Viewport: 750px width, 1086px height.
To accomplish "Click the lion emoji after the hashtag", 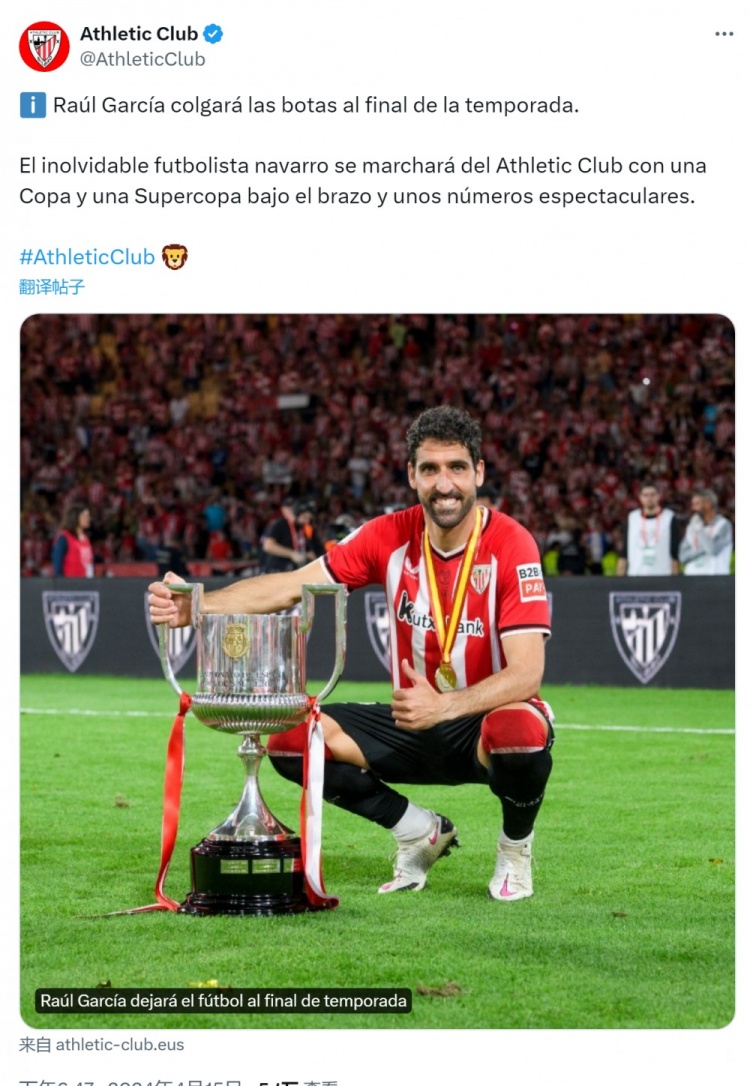I will click(175, 257).
